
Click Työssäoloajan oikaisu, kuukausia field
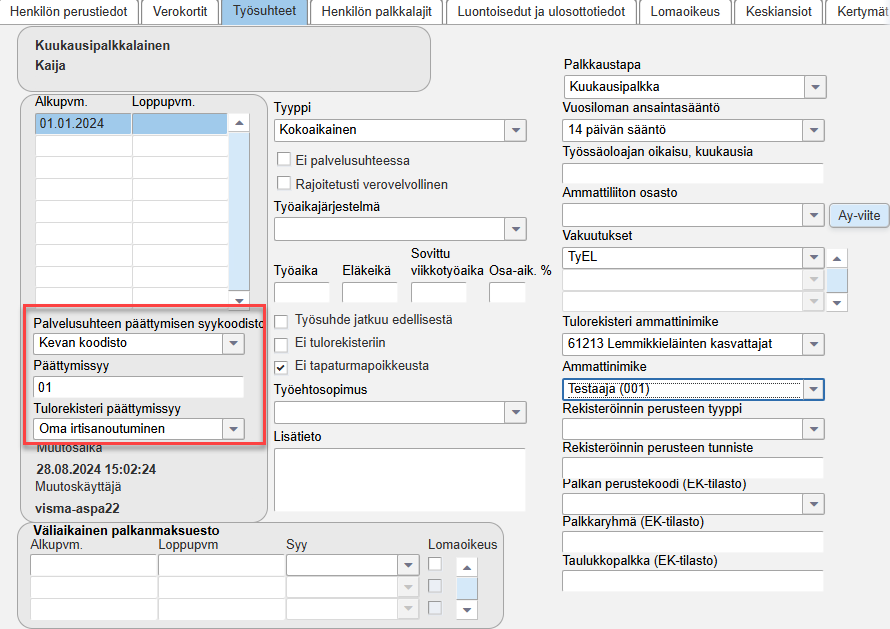[x=692, y=173]
